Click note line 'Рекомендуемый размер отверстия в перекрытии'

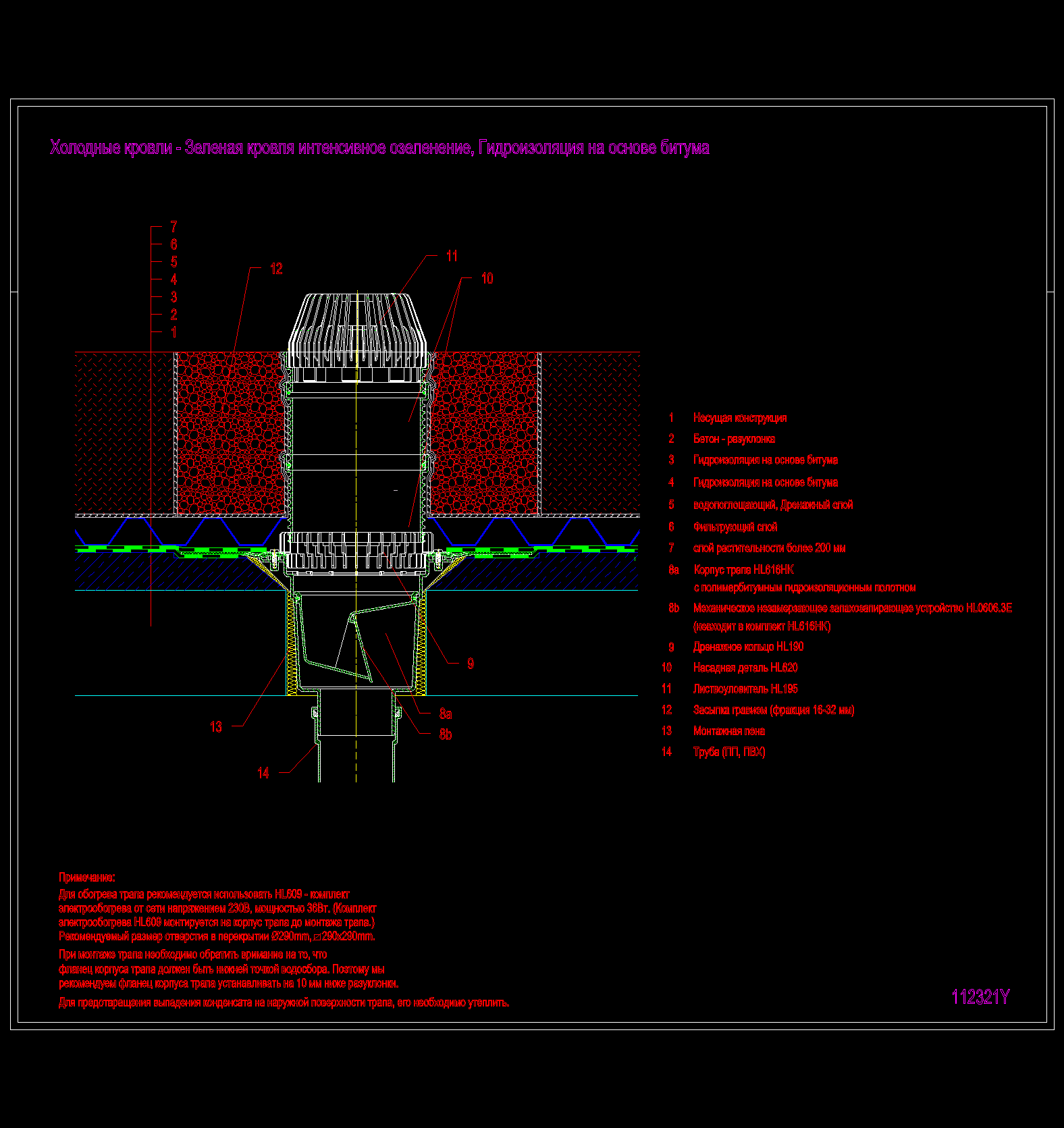217,936
